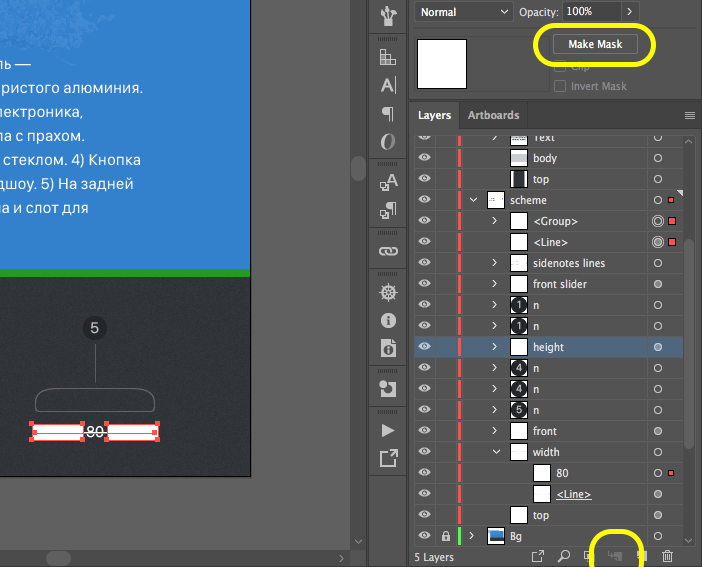
Task: Select the top layer row below width
Action: 548,515
